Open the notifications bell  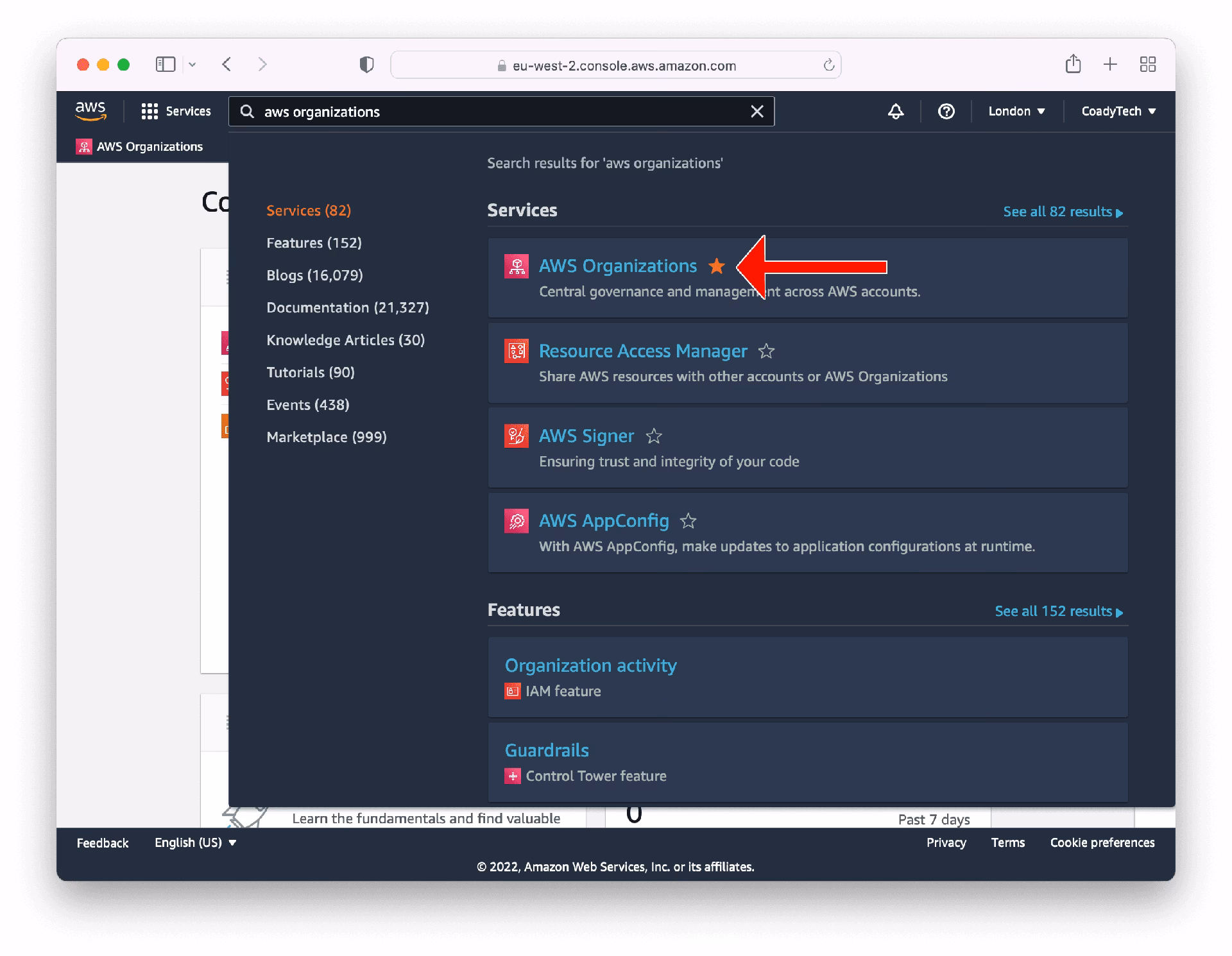pos(896,111)
